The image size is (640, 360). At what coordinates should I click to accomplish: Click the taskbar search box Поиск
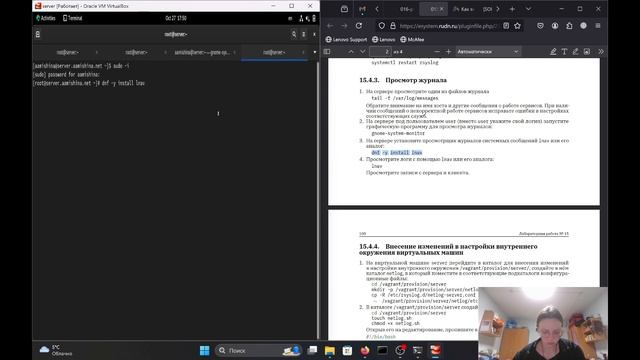click(x=259, y=350)
